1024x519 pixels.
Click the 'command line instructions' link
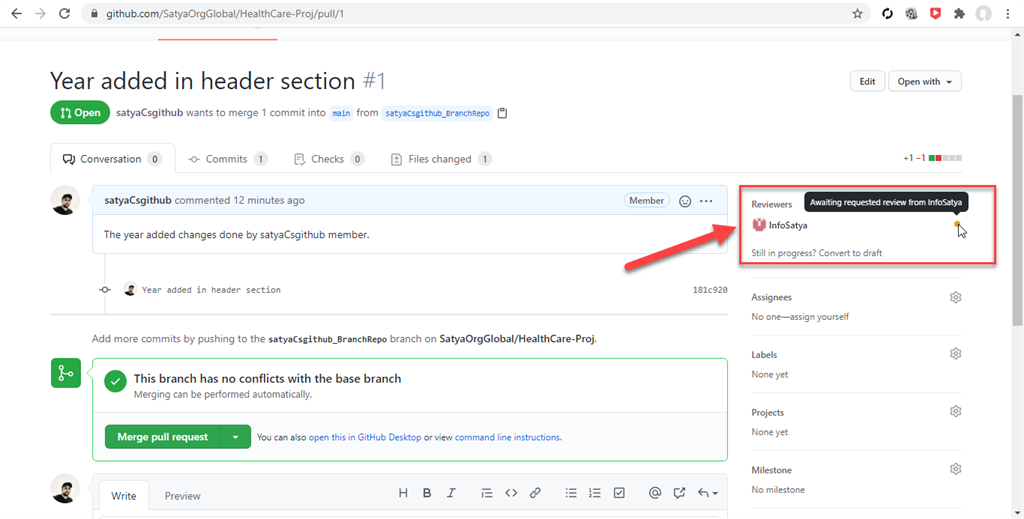(x=507, y=437)
